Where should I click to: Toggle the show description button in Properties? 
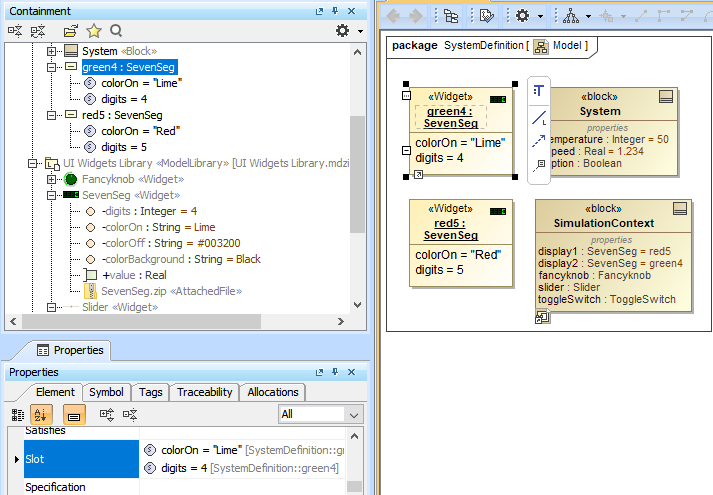click(74, 414)
